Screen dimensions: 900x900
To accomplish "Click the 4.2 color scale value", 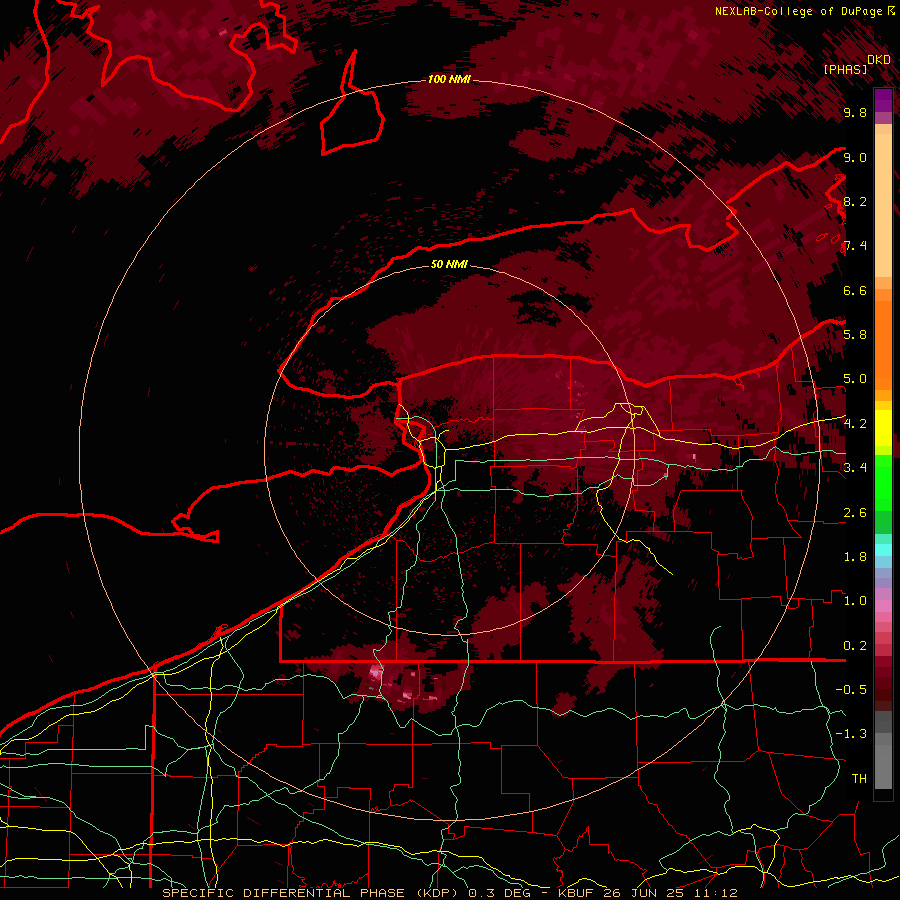I will coord(855,424).
